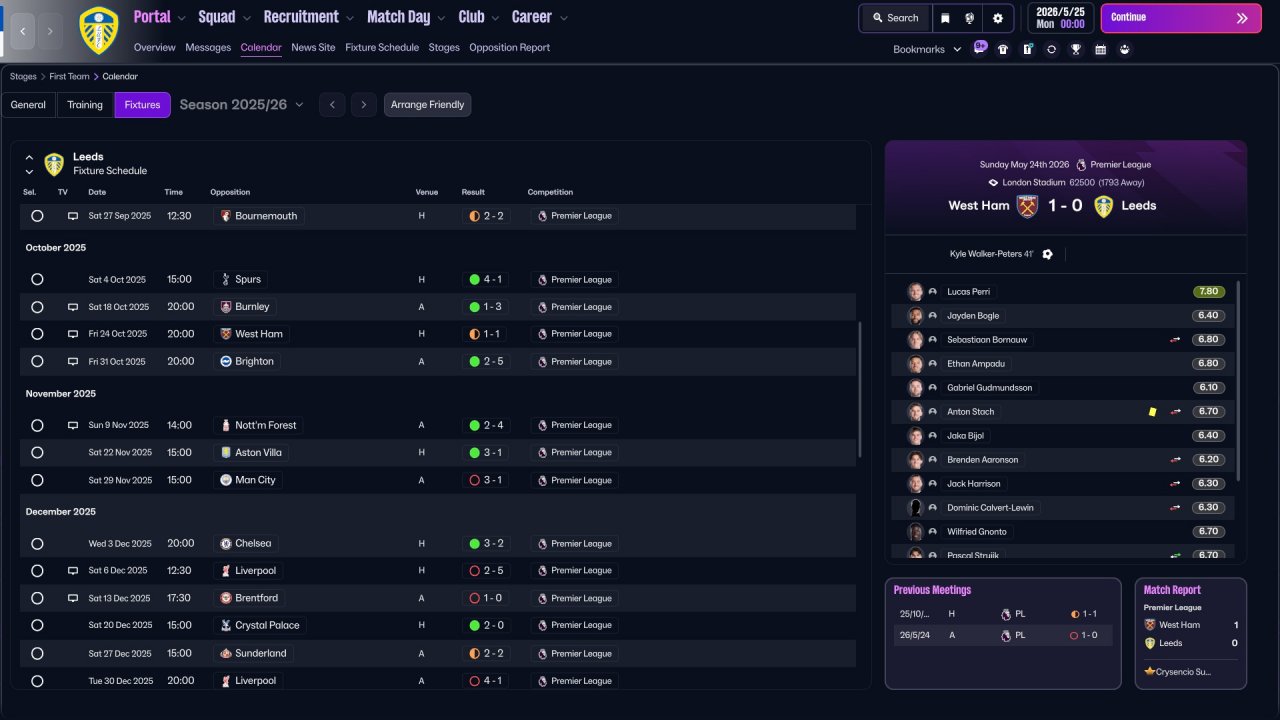Click the Search button

coord(895,18)
